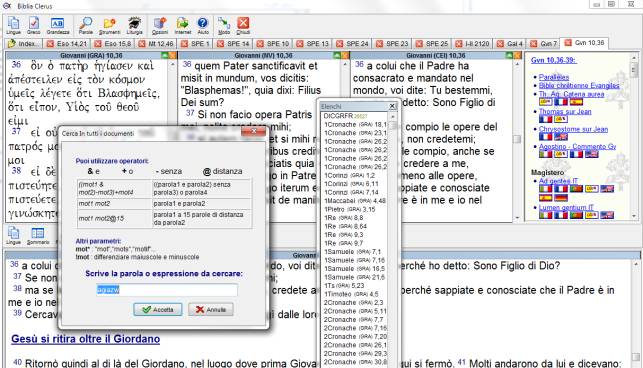
Task: Open the Bible chrétienne Evangiles link
Action: coord(579,85)
